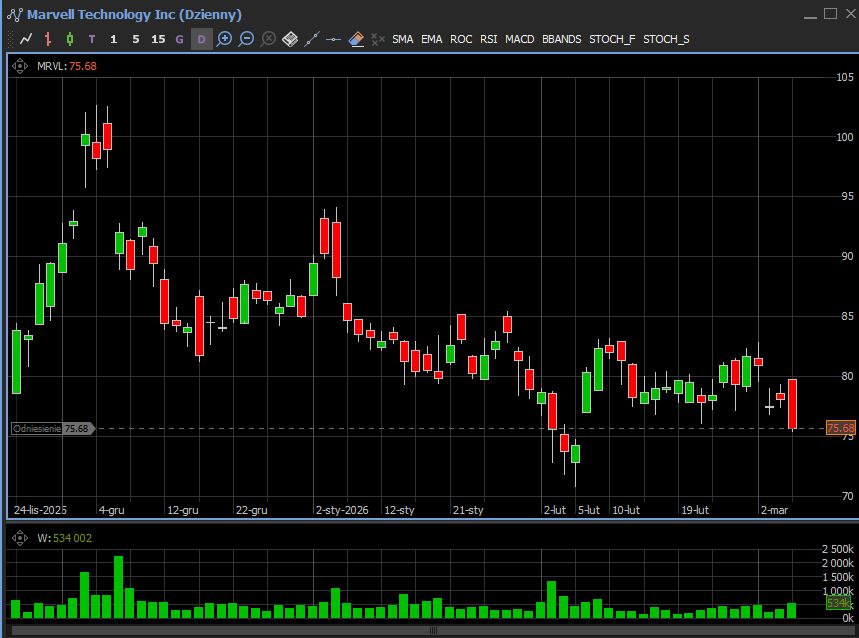Image resolution: width=859 pixels, height=638 pixels.
Task: Click the move handle next to MRVL label
Action: point(20,66)
